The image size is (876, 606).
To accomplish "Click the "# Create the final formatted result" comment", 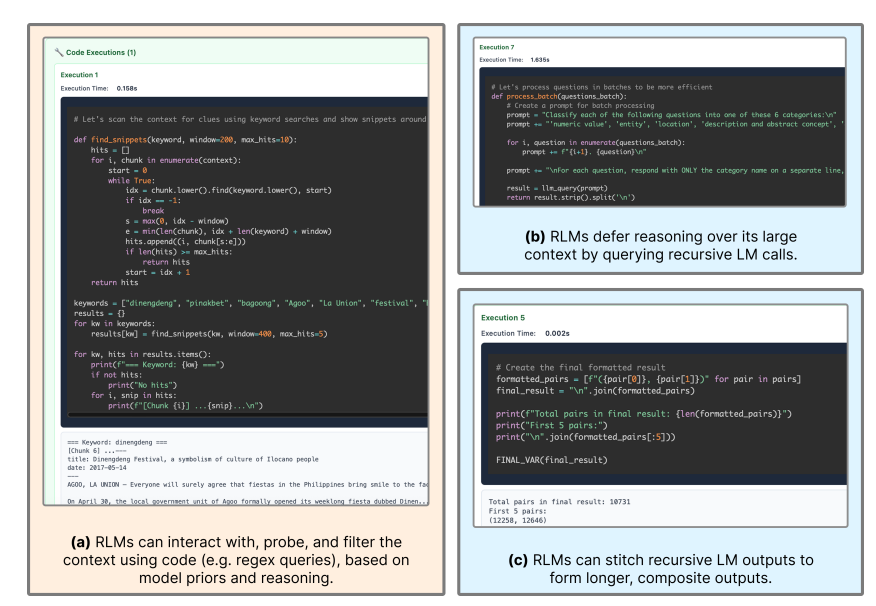I will point(580,368).
